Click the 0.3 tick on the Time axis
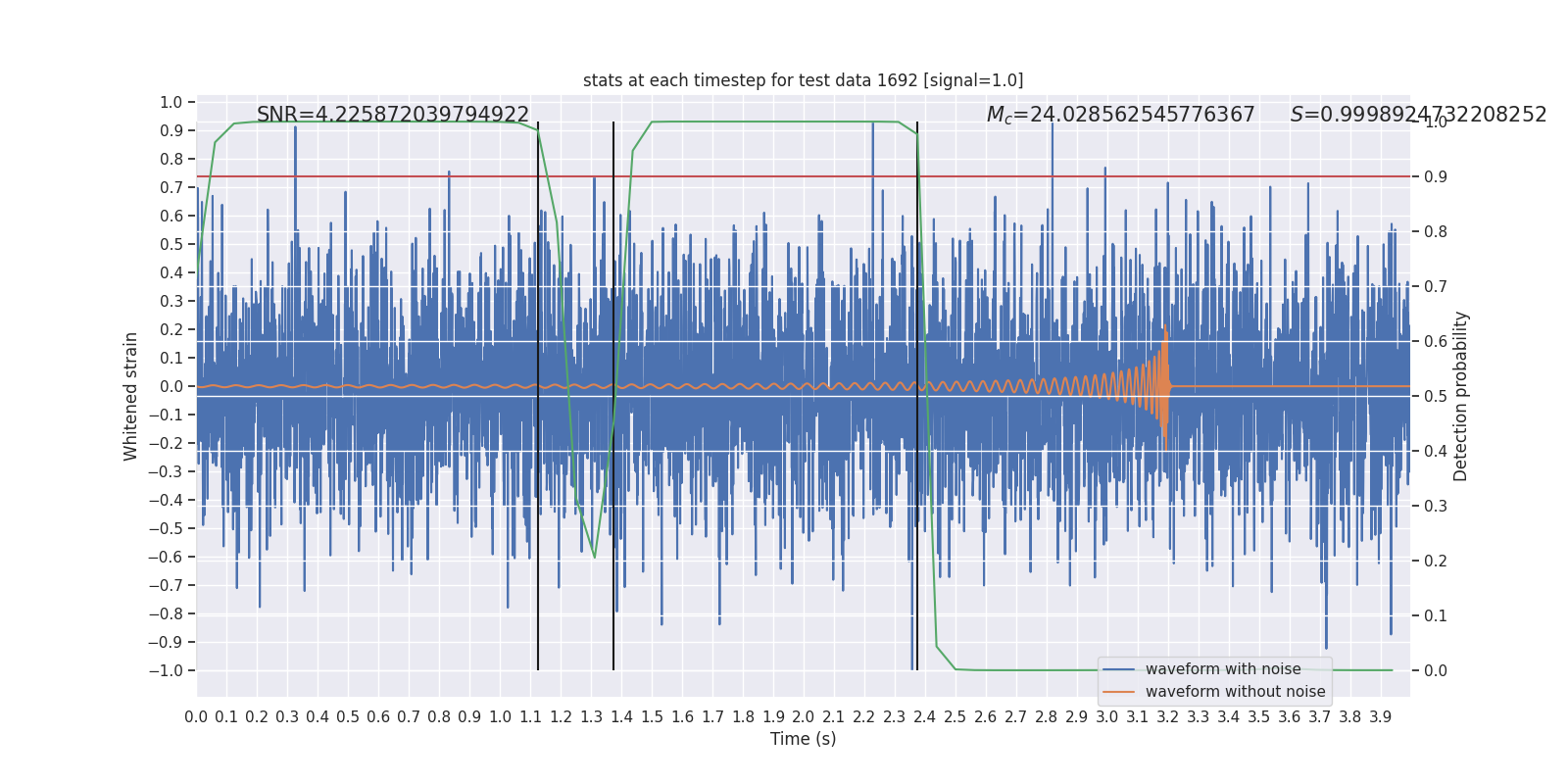1568x784 pixels. point(287,717)
